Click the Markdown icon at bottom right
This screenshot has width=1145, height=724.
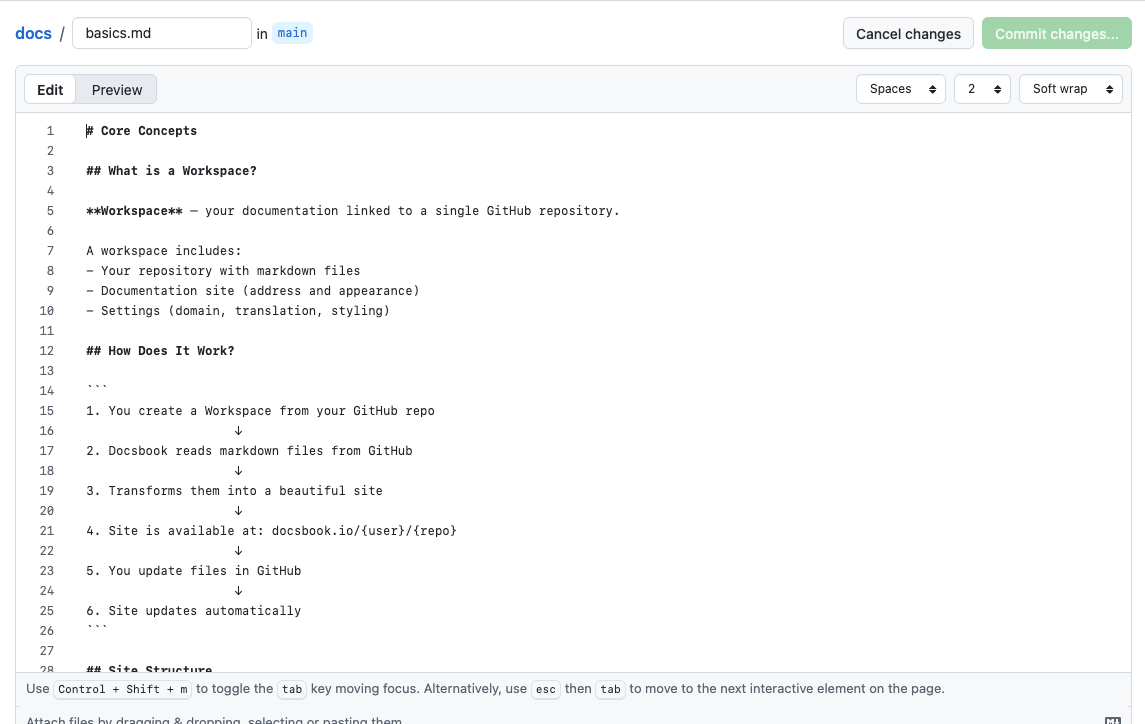[x=1112, y=720]
